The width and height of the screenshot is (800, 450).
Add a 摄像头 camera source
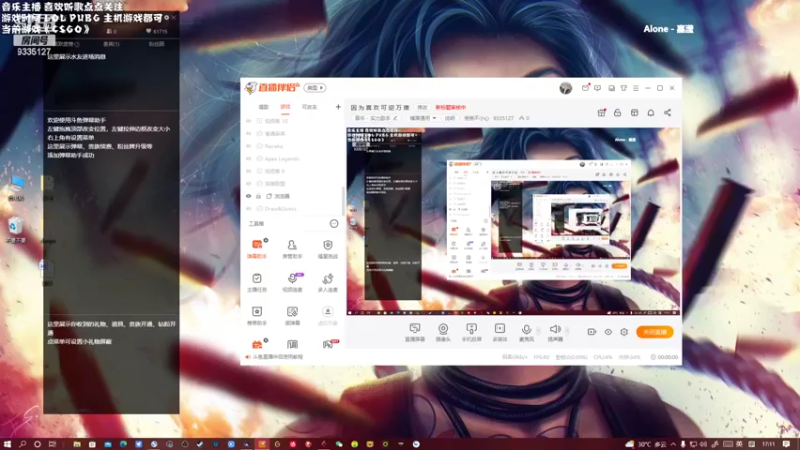click(443, 332)
